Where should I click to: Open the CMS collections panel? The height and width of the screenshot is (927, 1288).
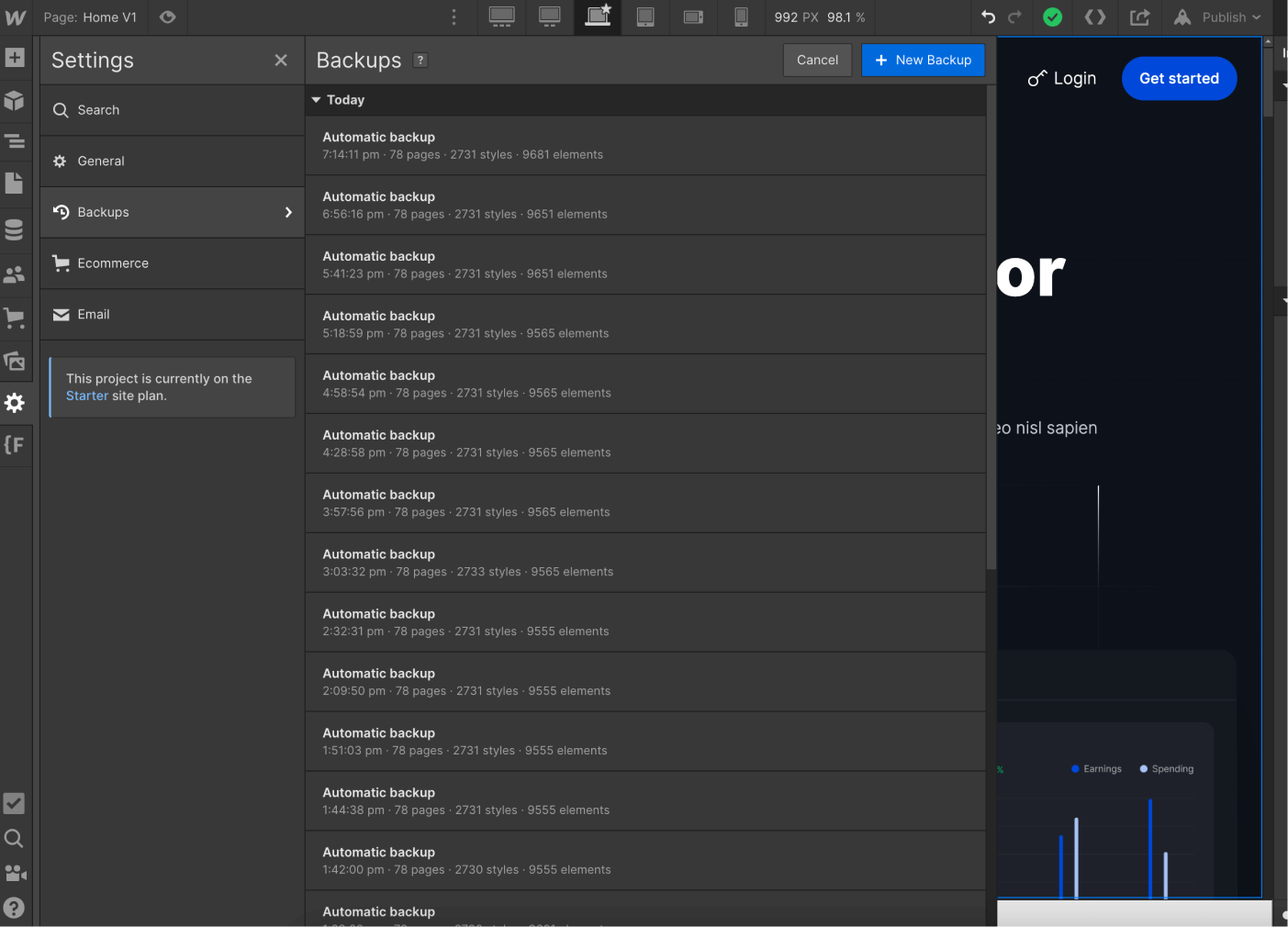point(15,229)
